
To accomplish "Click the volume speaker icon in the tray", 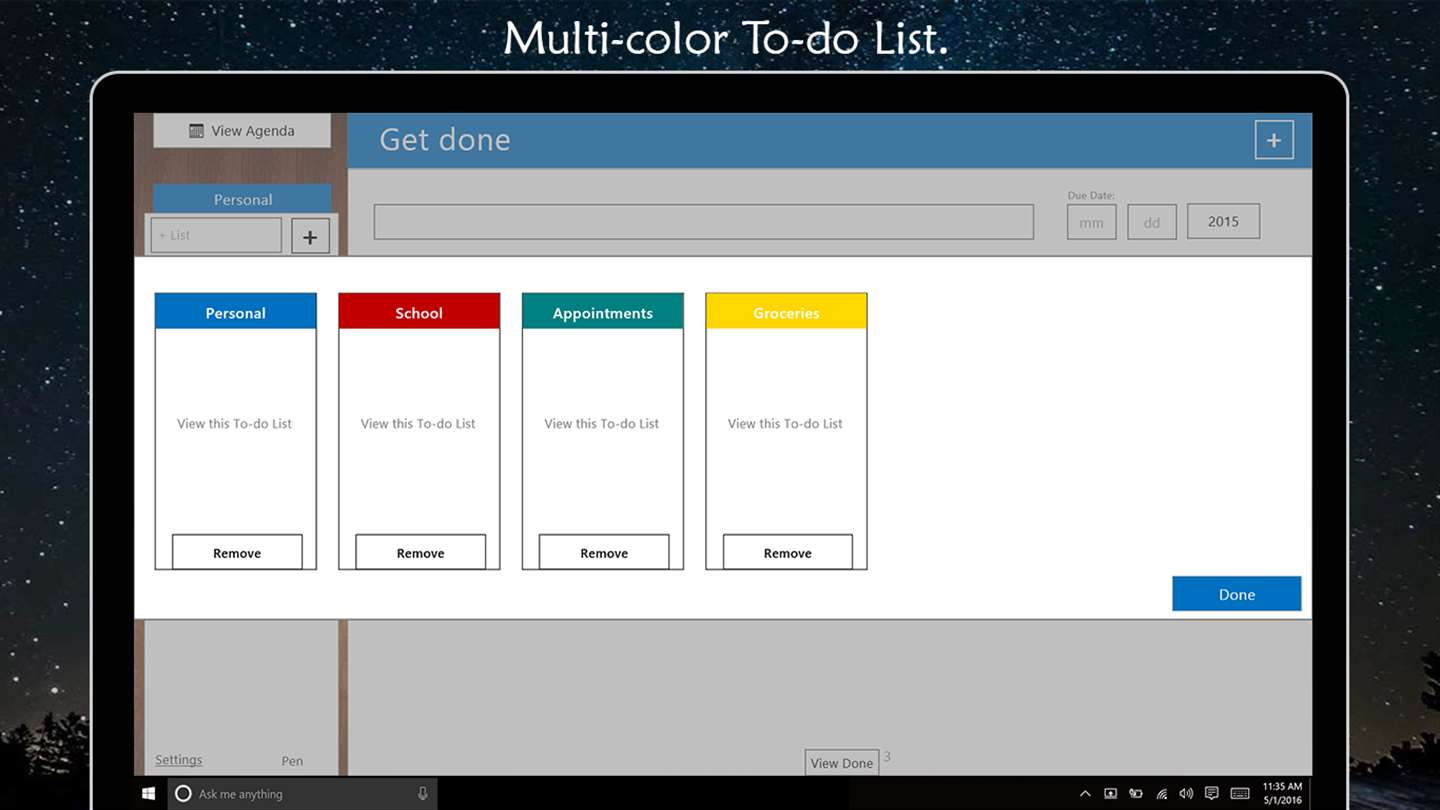I will click(1186, 793).
